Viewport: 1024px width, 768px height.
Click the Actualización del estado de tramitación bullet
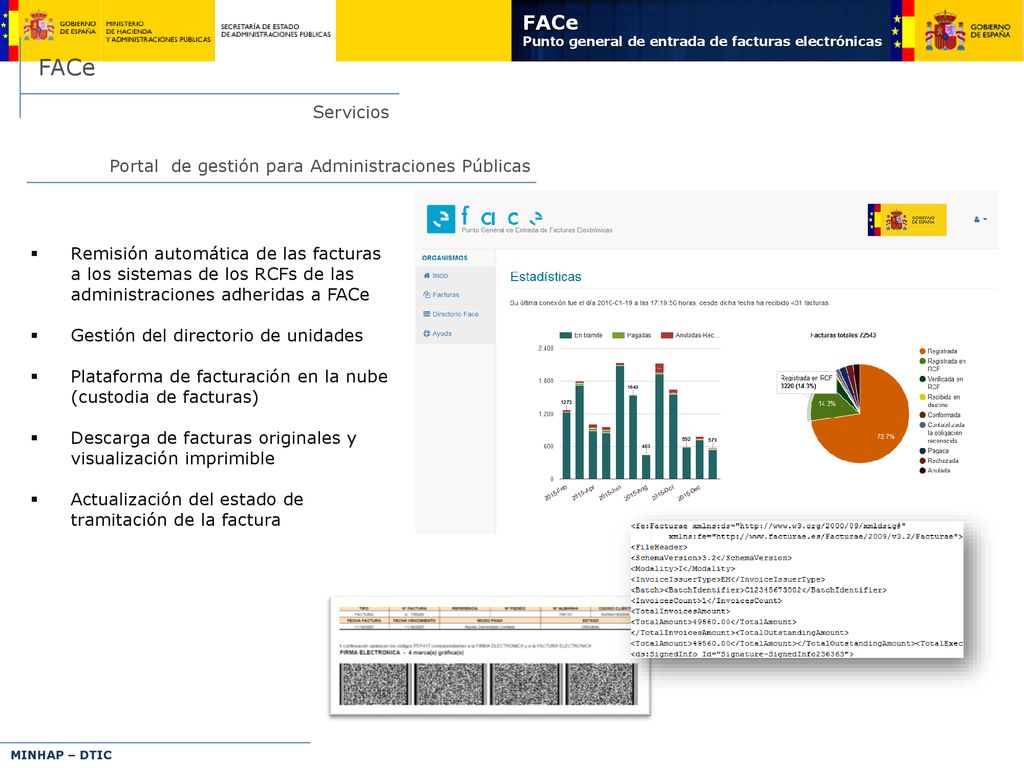(x=187, y=509)
